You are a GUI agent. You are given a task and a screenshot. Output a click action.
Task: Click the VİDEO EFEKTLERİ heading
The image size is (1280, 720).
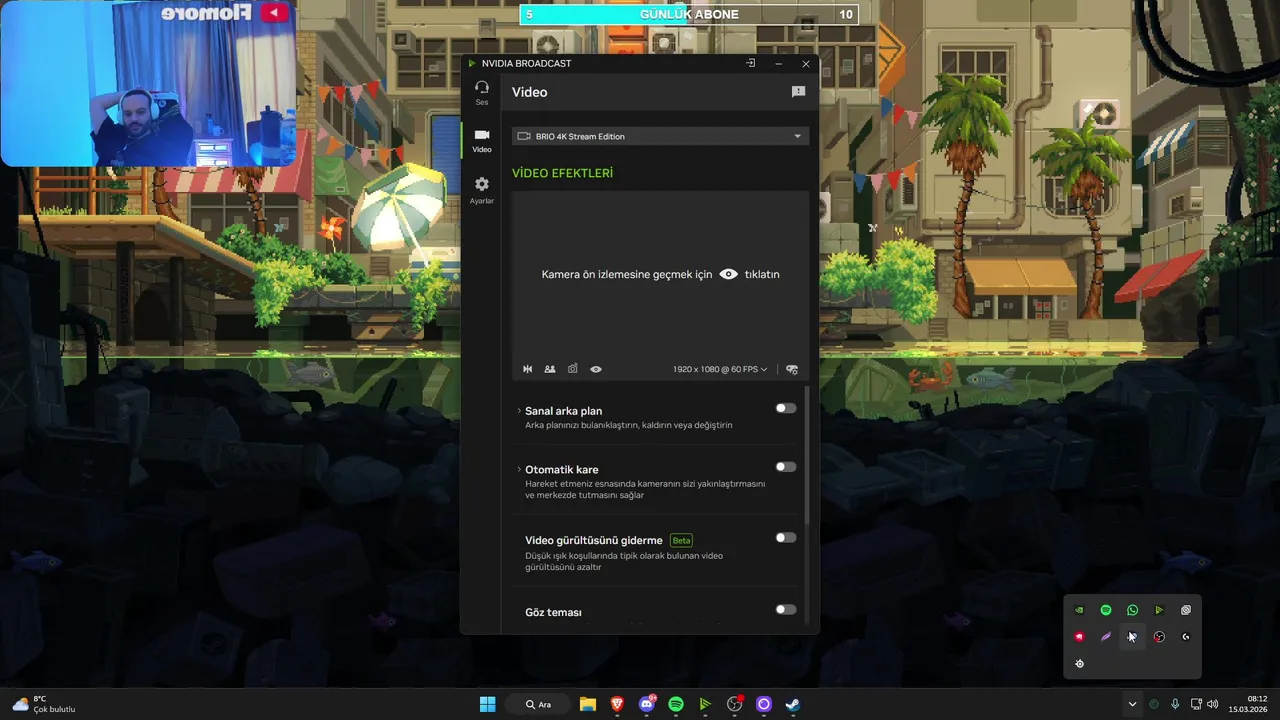pos(562,173)
